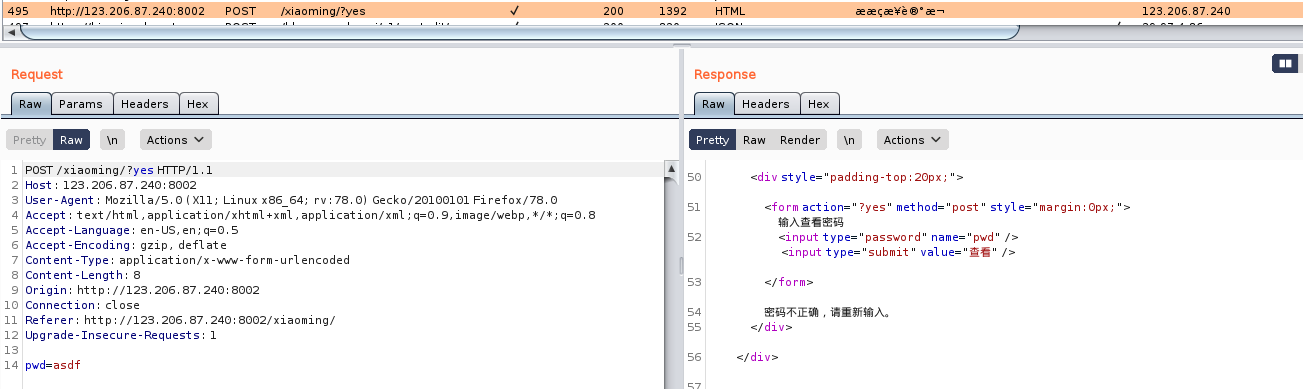Screen dimensions: 1303x389
Task: Click POST method cell in row 495
Action: tap(240, 11)
